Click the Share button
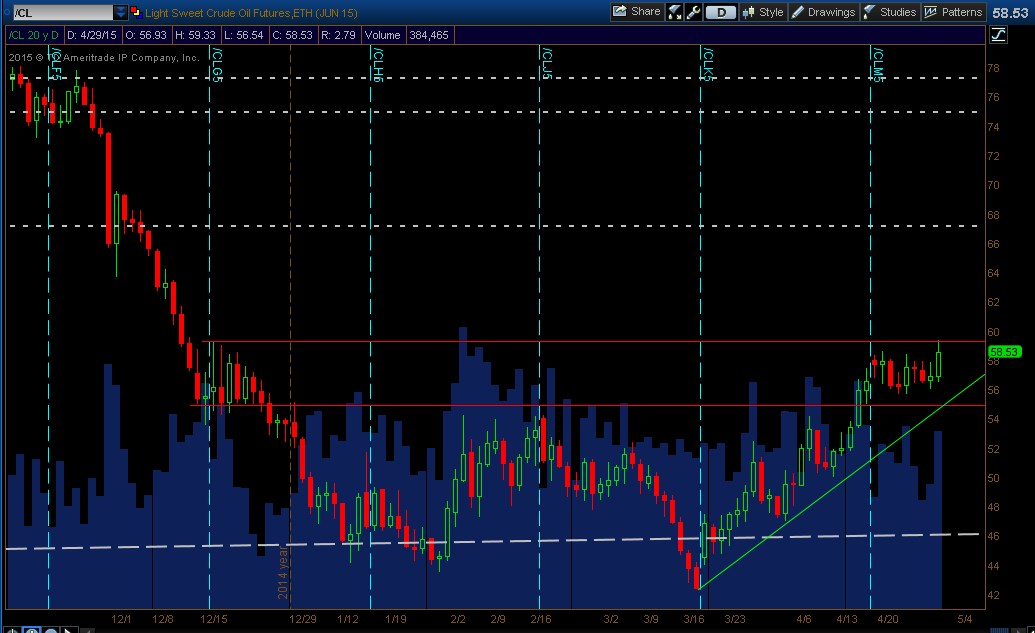Viewport: 1035px width, 633px height. click(637, 12)
